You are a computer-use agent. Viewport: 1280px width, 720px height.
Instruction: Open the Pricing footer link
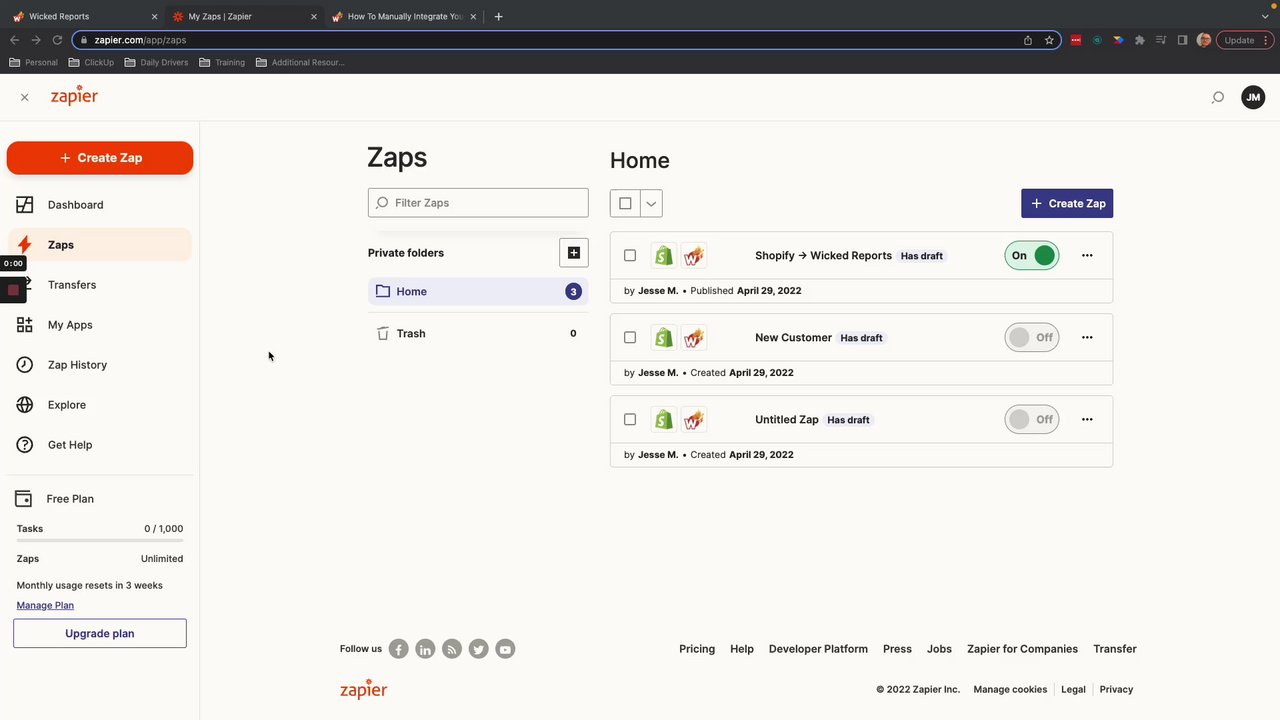coord(697,649)
